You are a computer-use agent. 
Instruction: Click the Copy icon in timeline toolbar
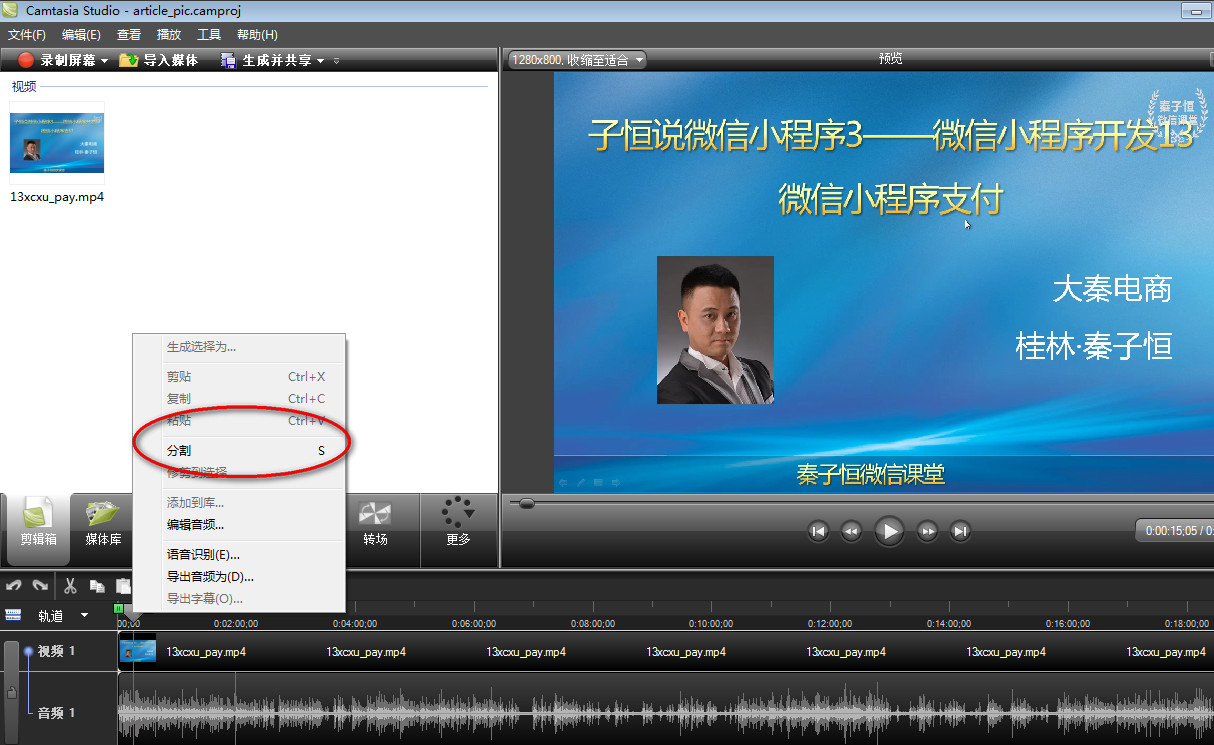tap(97, 586)
